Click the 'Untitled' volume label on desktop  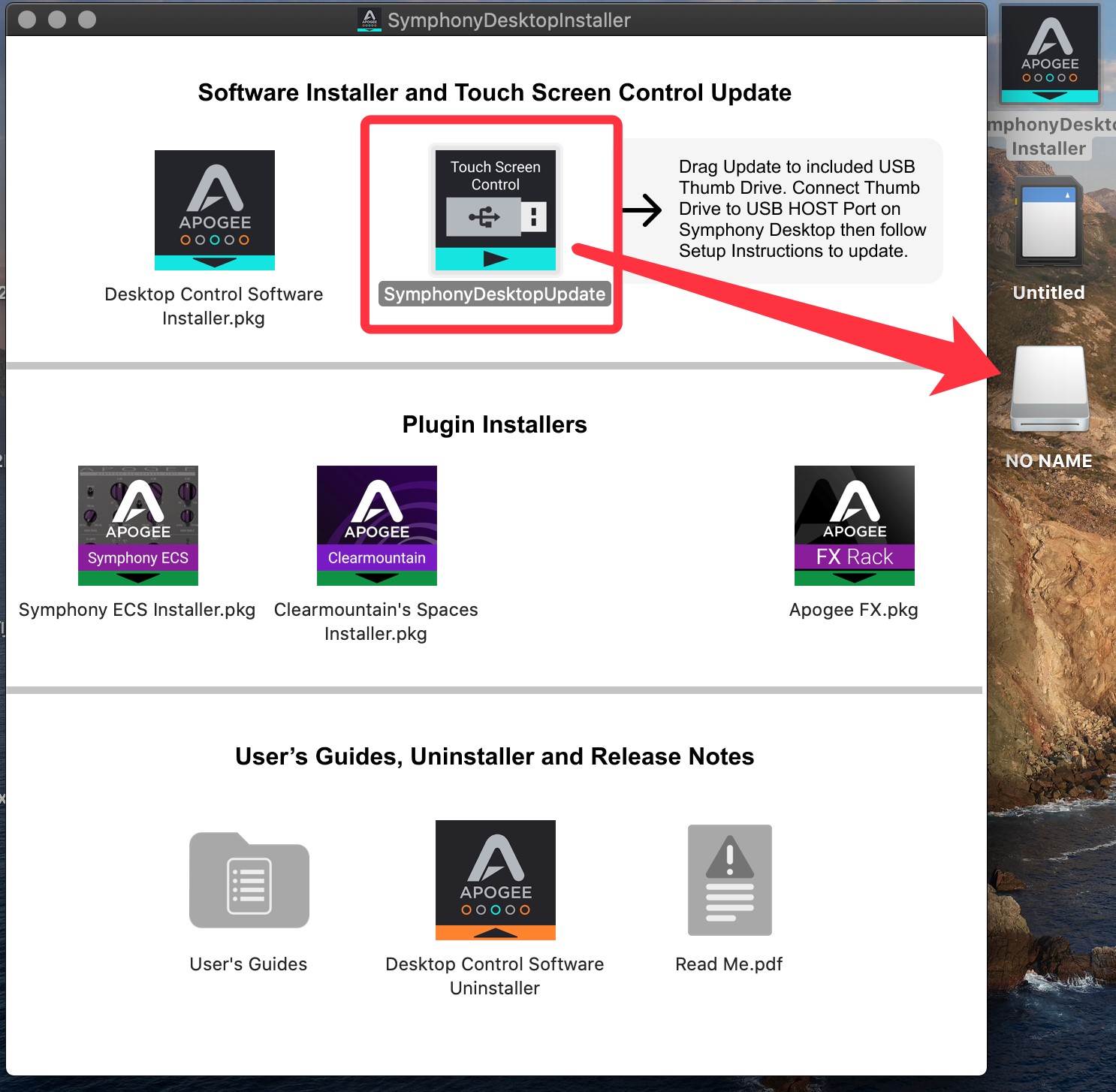1049,292
